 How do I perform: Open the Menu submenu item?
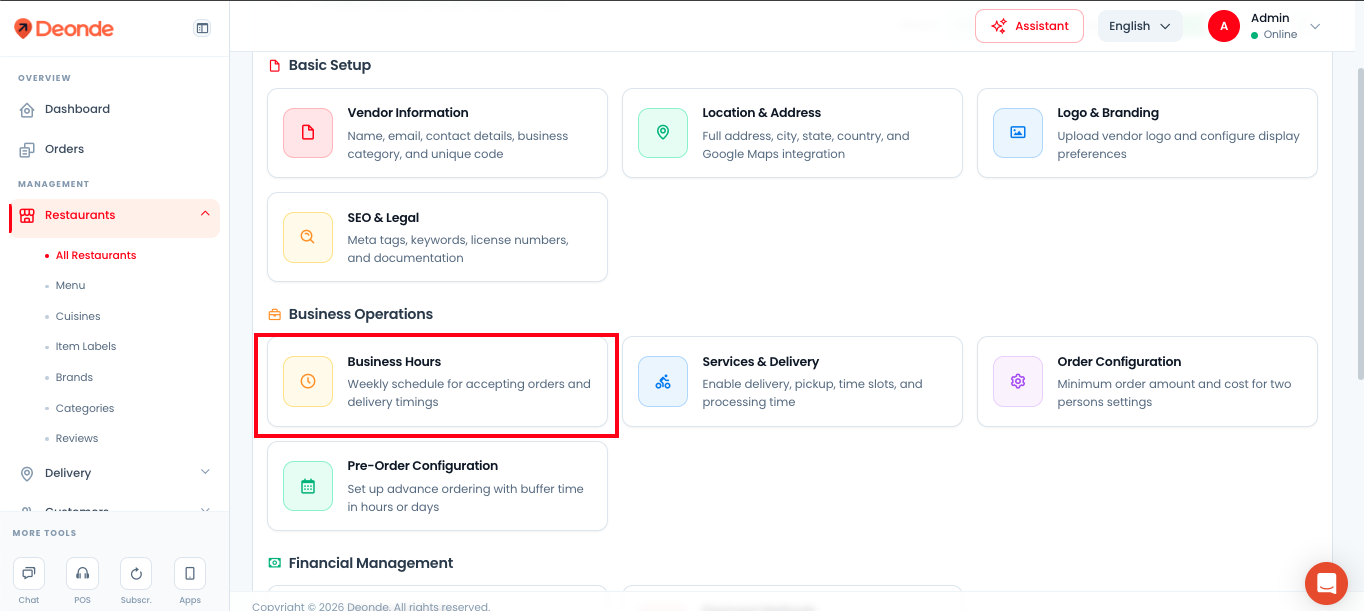point(70,286)
